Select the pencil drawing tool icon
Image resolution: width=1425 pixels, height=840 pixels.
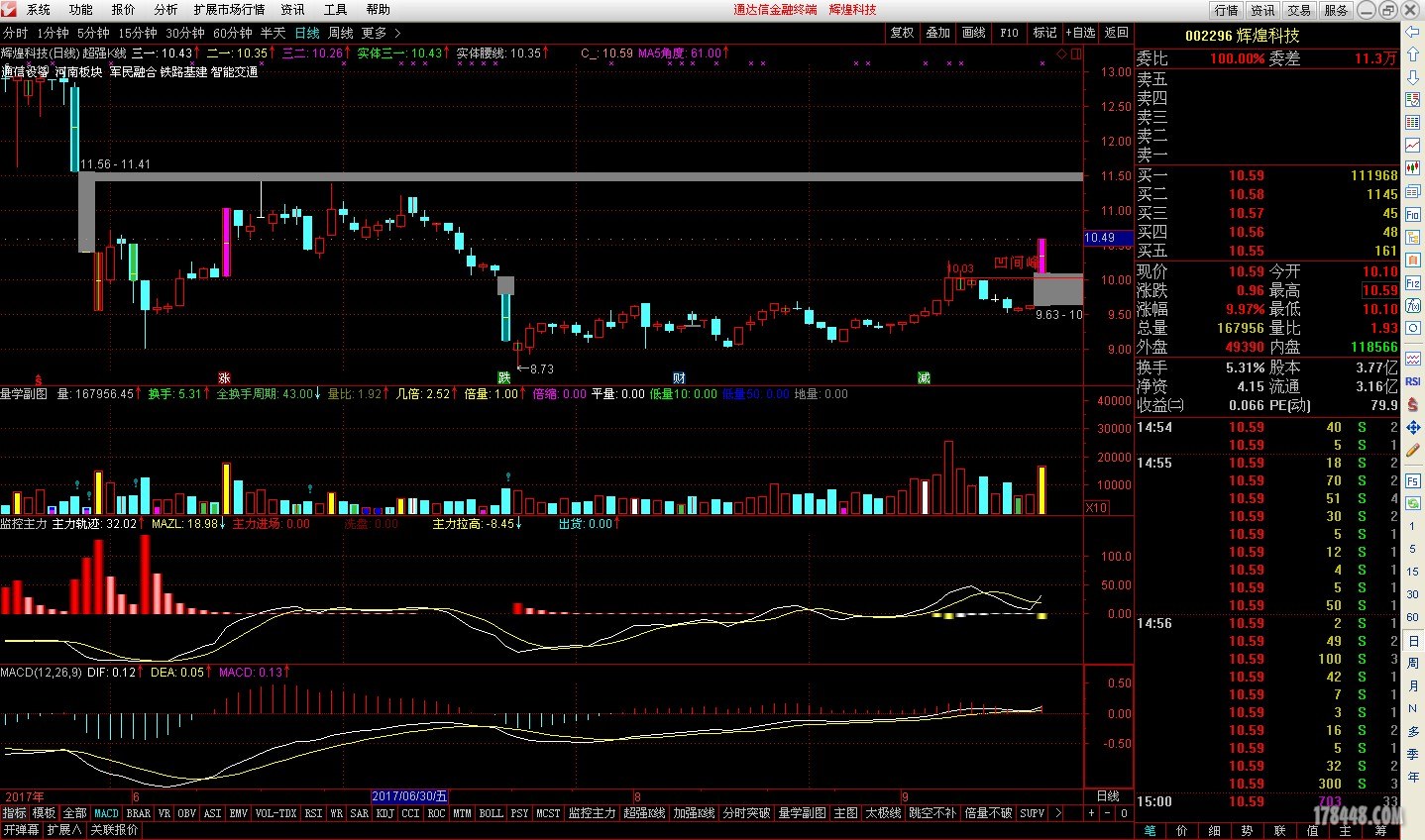tap(1413, 450)
